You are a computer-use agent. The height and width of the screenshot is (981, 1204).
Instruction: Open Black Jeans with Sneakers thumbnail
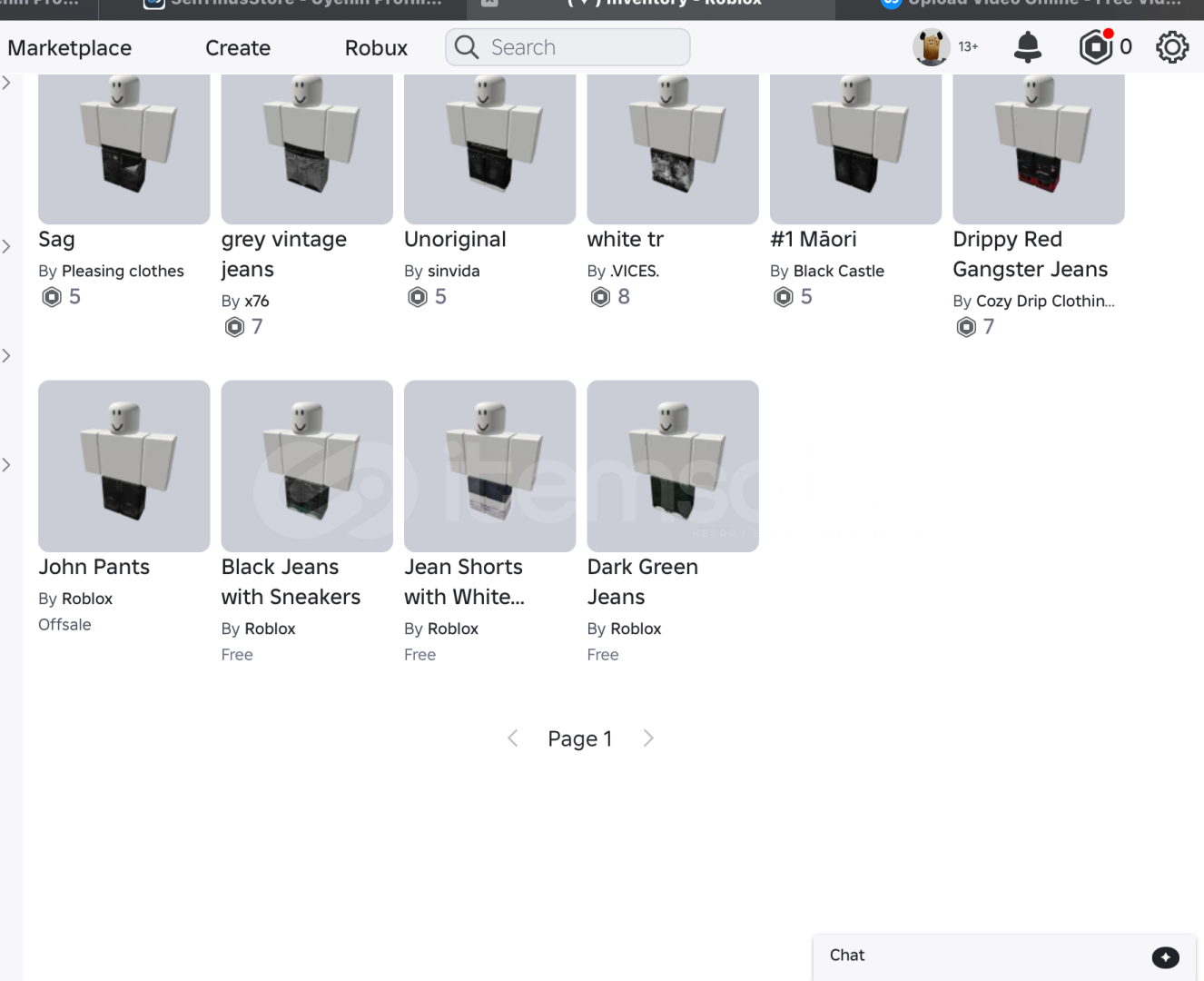(x=307, y=466)
